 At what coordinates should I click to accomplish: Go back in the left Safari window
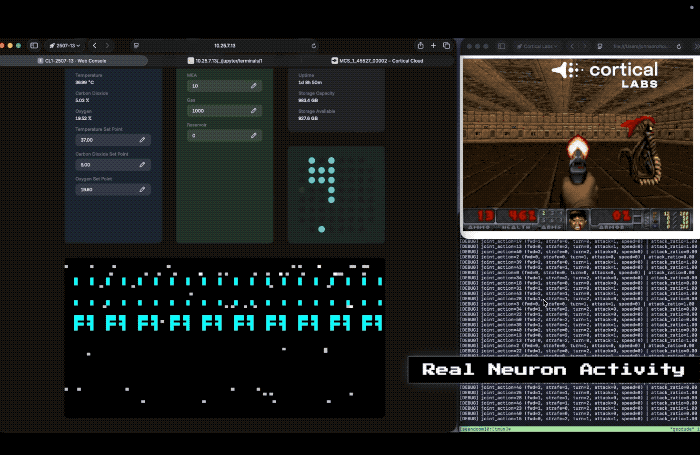95,46
